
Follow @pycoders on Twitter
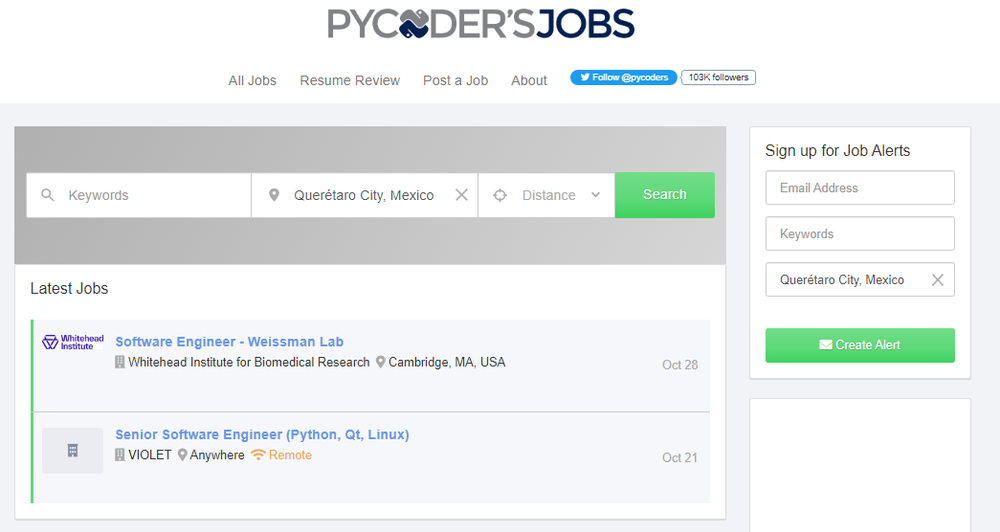(x=624, y=77)
